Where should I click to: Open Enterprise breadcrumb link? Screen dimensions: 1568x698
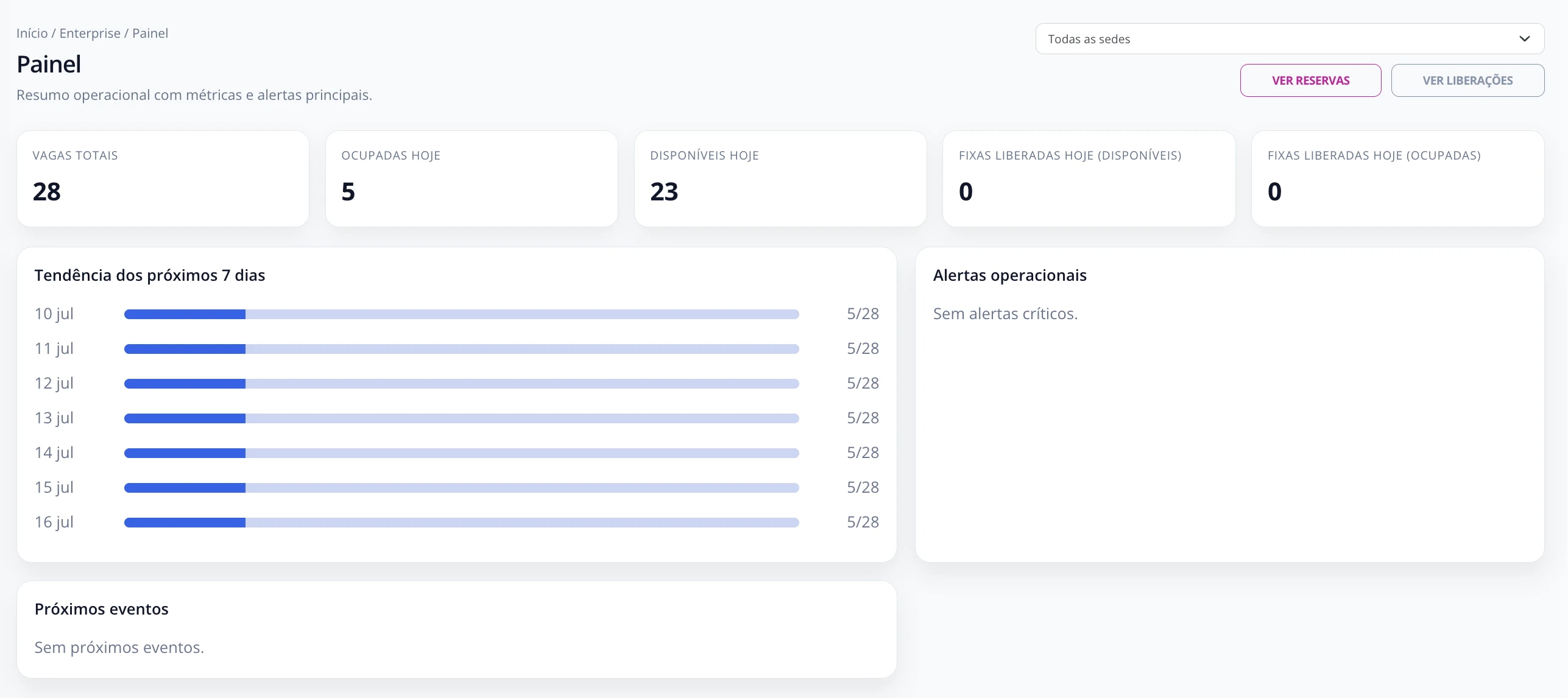pyautogui.click(x=90, y=33)
